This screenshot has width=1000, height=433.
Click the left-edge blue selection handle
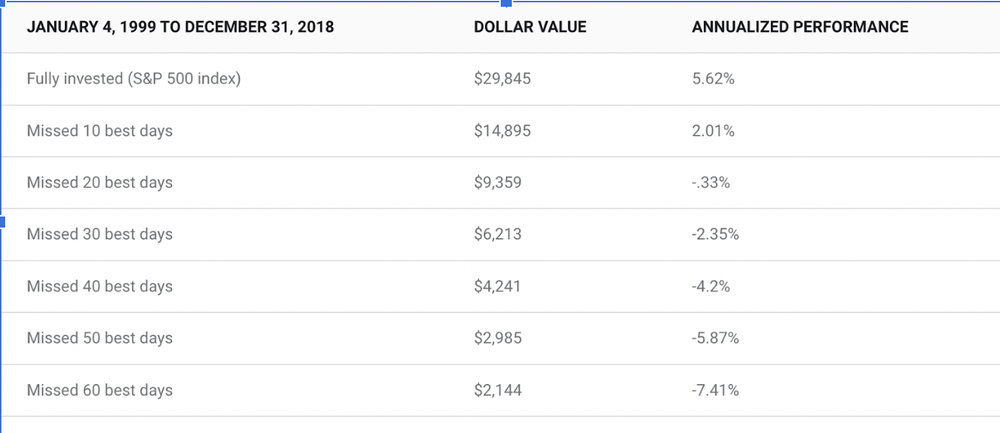(x=3, y=221)
